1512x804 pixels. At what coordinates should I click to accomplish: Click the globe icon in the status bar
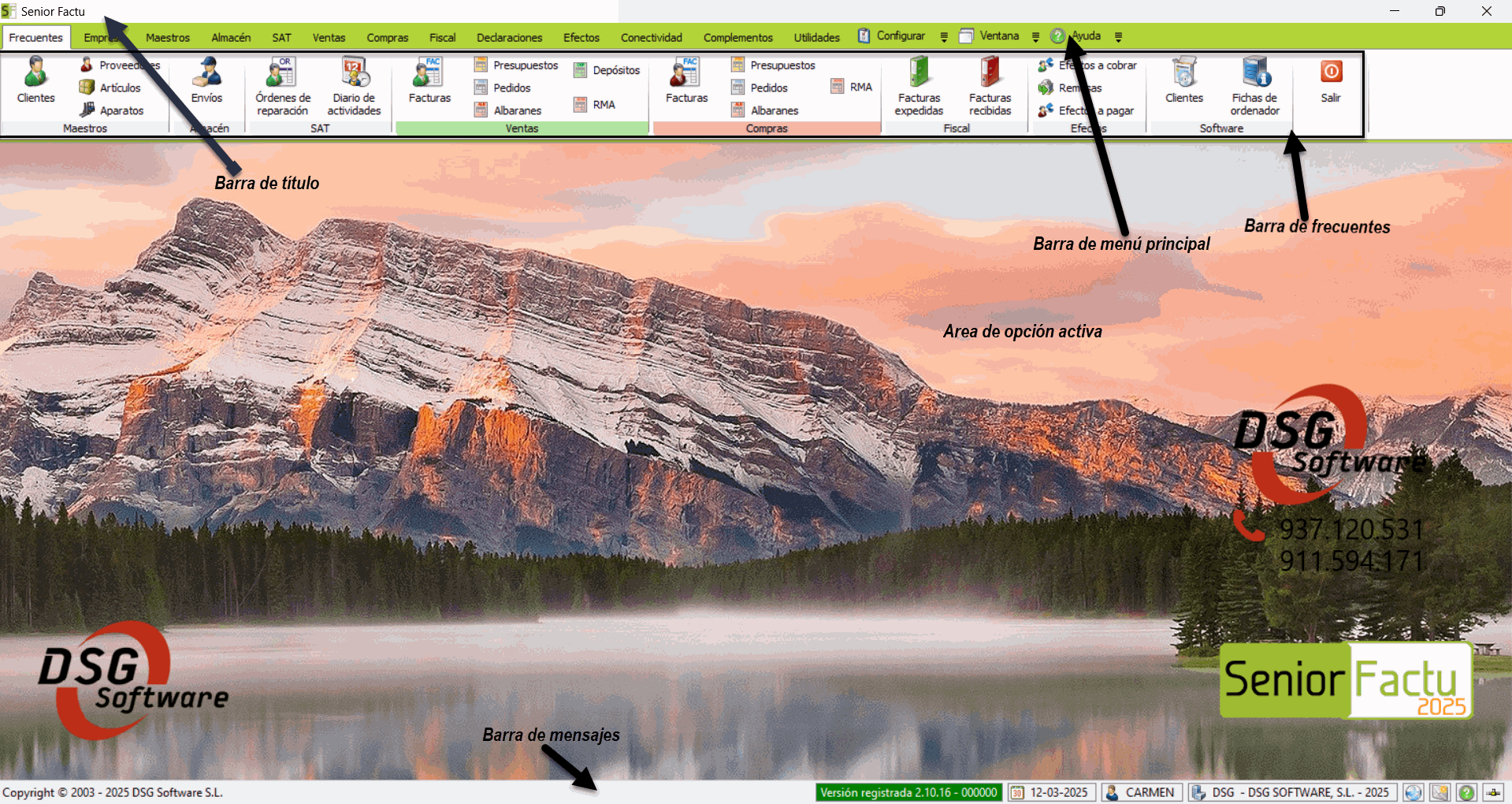pyautogui.click(x=1414, y=792)
